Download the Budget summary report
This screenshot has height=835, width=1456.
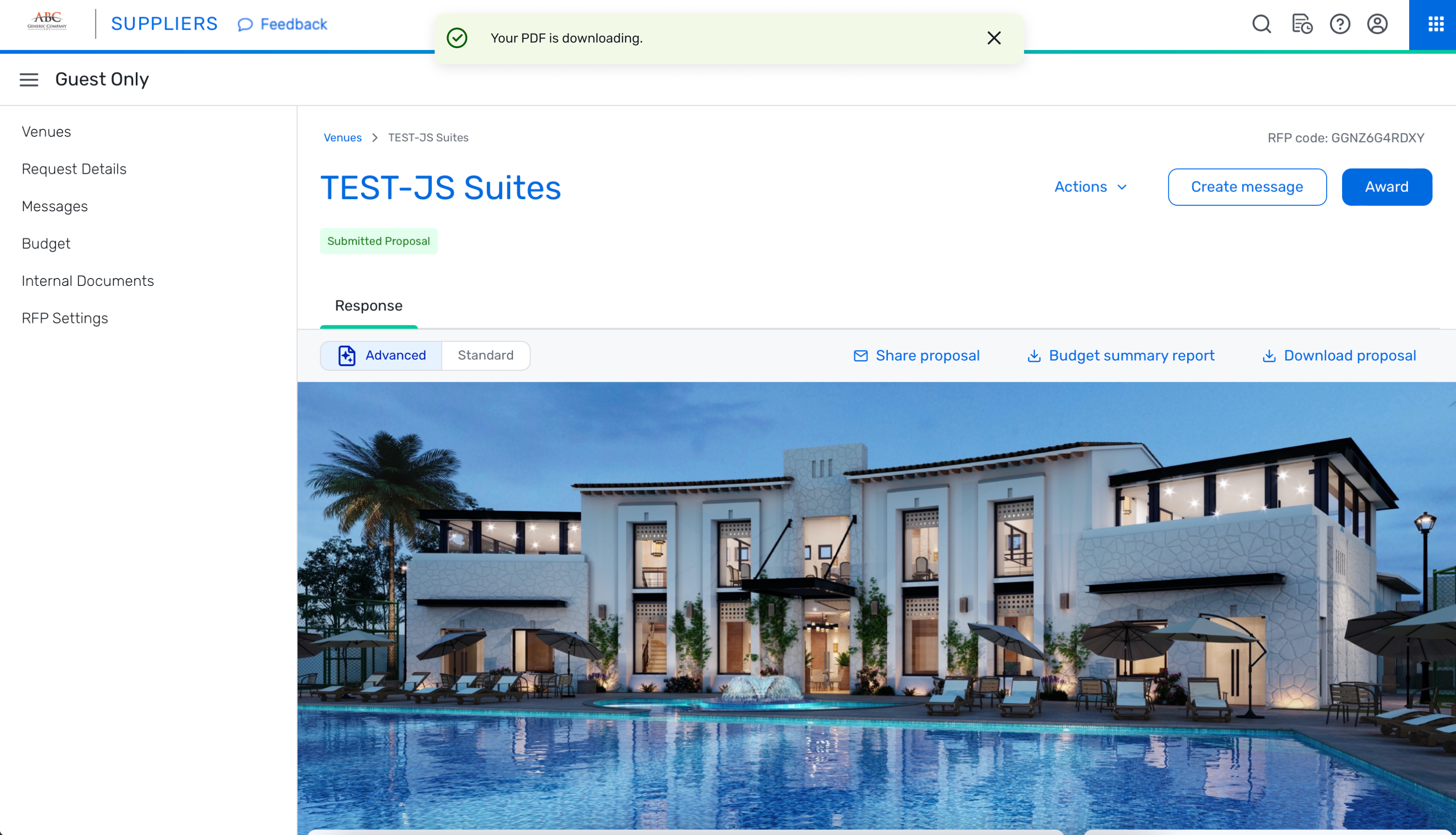[x=1120, y=355]
